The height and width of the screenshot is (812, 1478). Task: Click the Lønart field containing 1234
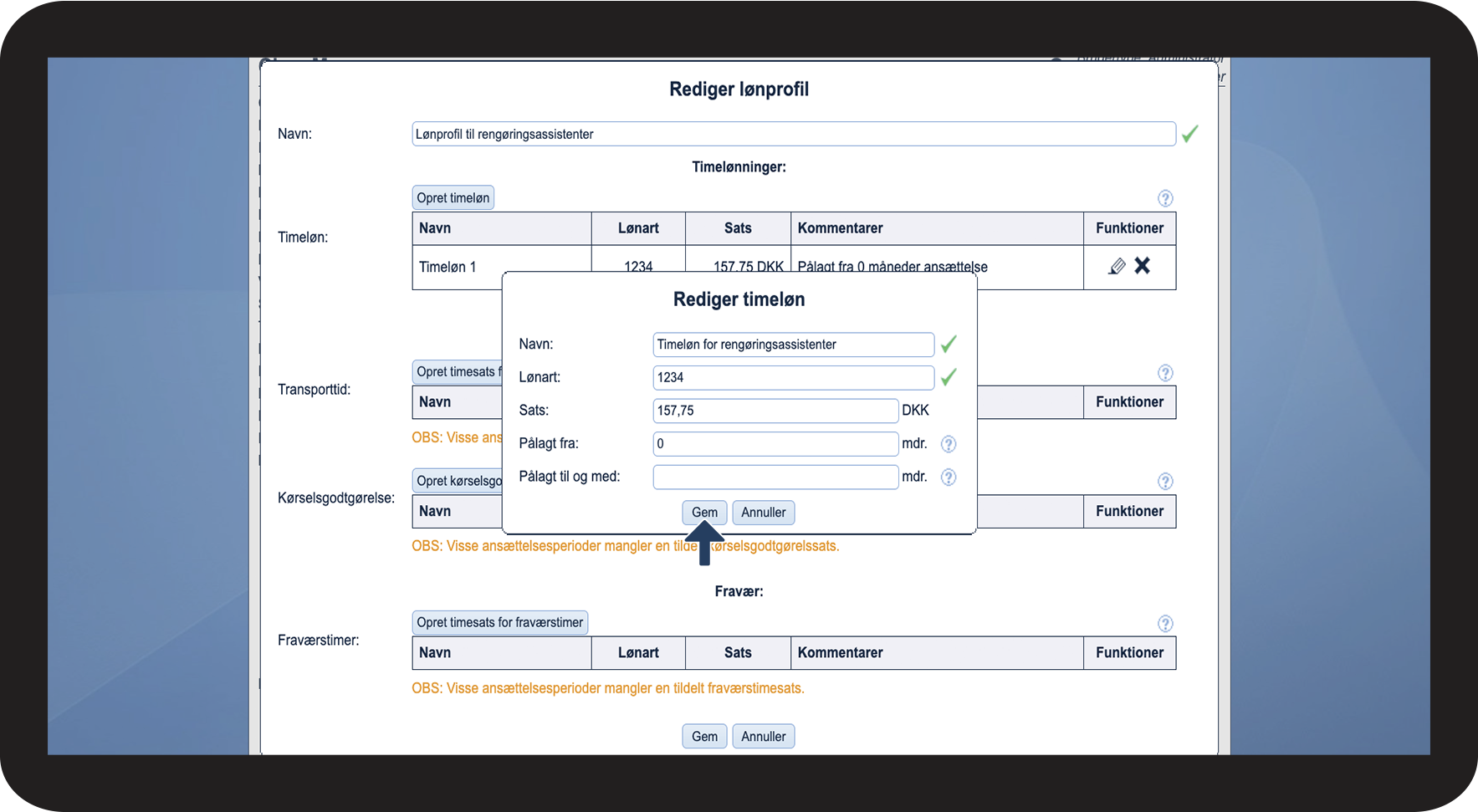(792, 378)
